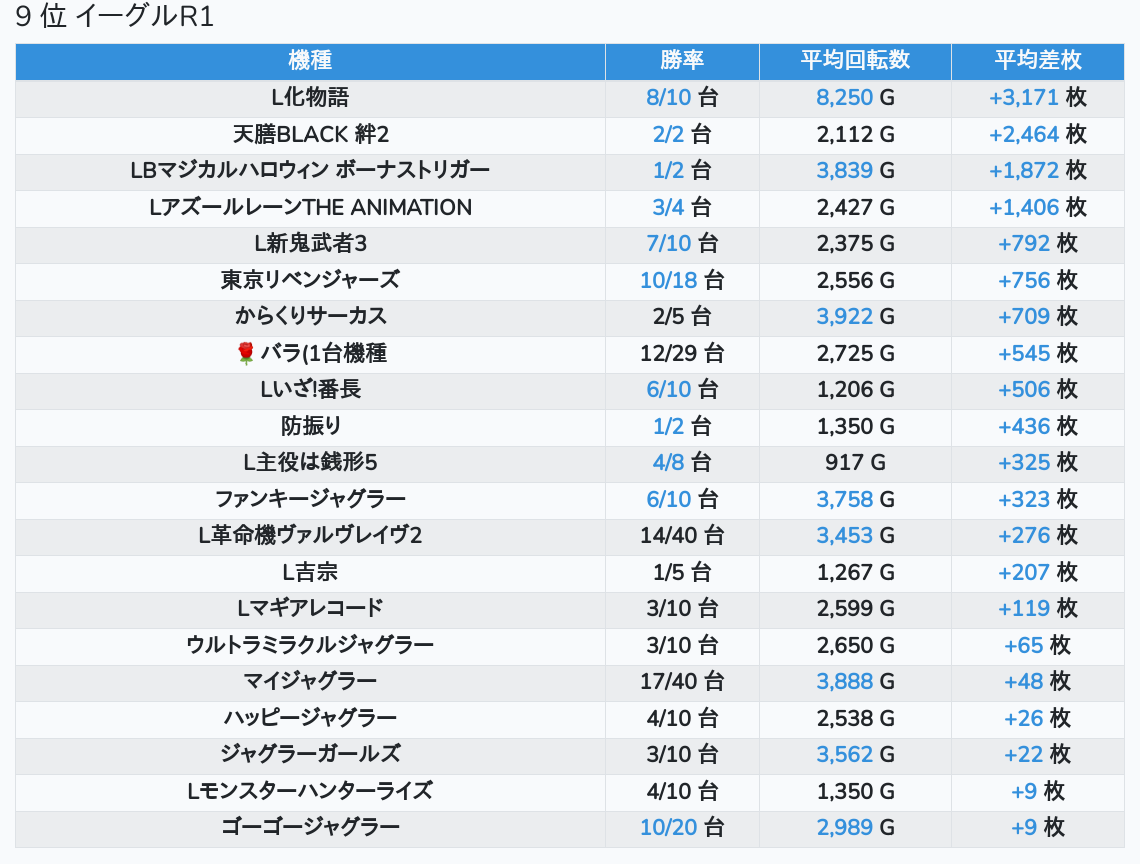Open the 3,922 G value for からくりサーカス

click(x=844, y=317)
